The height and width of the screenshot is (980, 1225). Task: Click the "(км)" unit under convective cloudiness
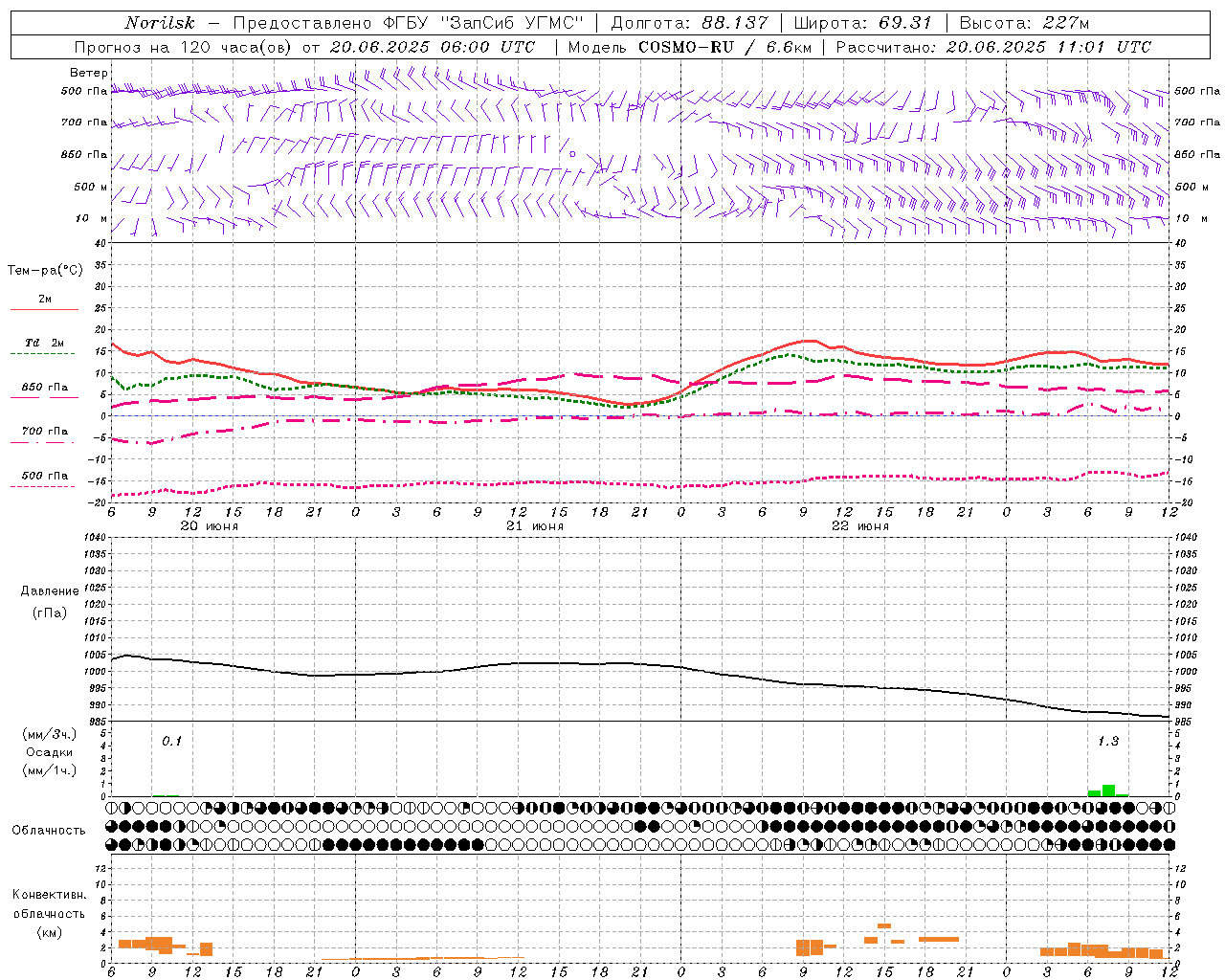(49, 932)
